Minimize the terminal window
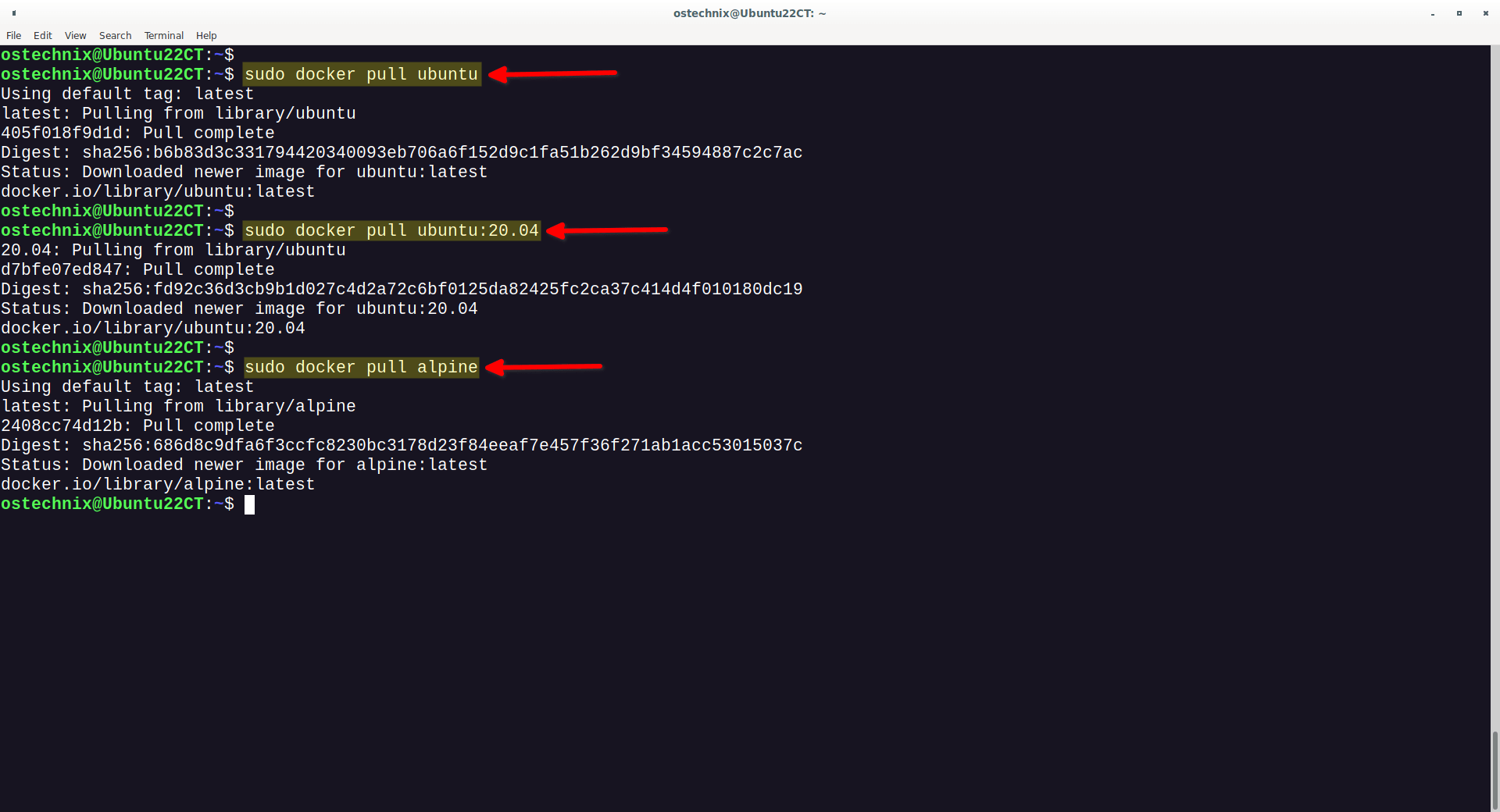 [1433, 13]
